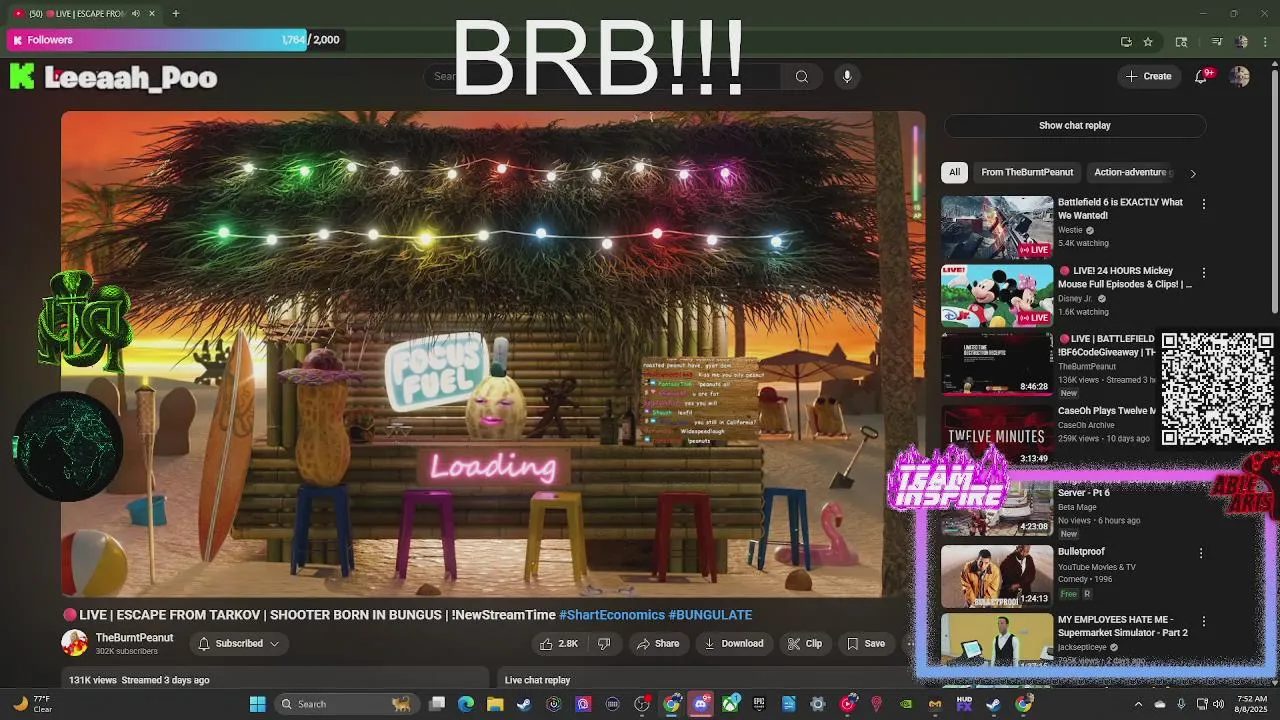Image resolution: width=1280 pixels, height=720 pixels.
Task: Open CaseOh Plays Twelve Minutes title
Action: pos(1106,411)
